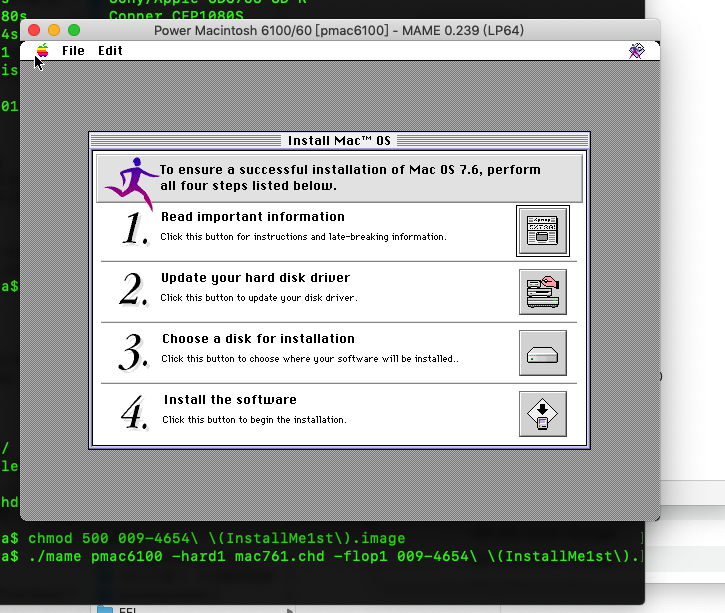Click the Update hard disk driver icon button
The height and width of the screenshot is (613, 725).
(x=543, y=292)
